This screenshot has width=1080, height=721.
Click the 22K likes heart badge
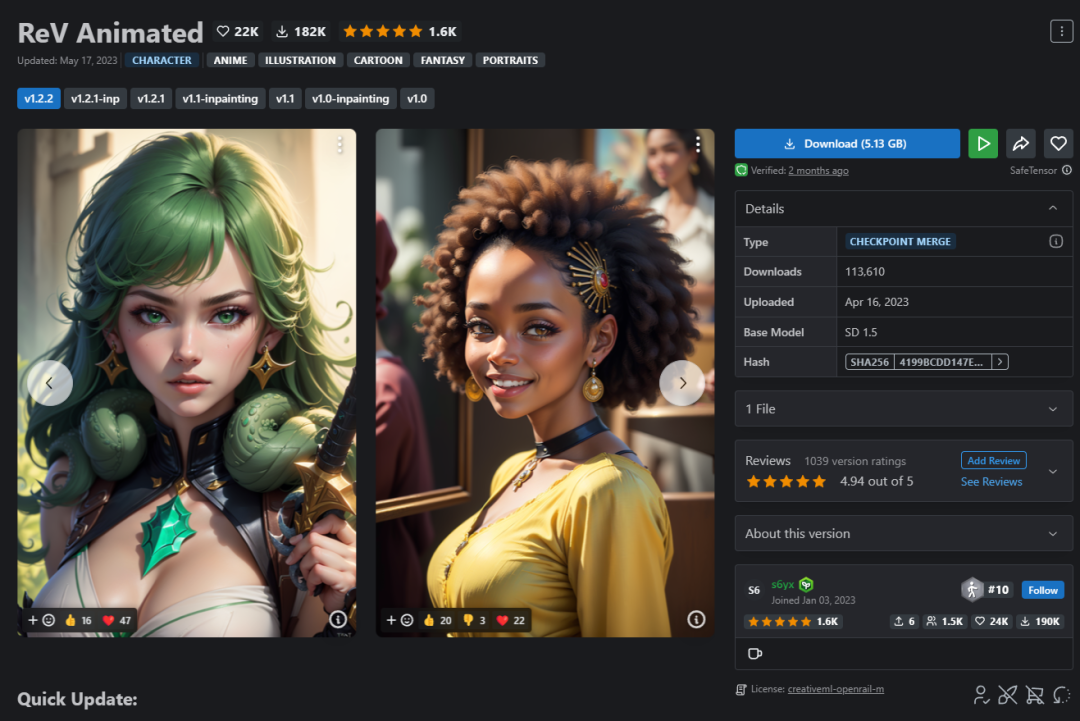(238, 32)
